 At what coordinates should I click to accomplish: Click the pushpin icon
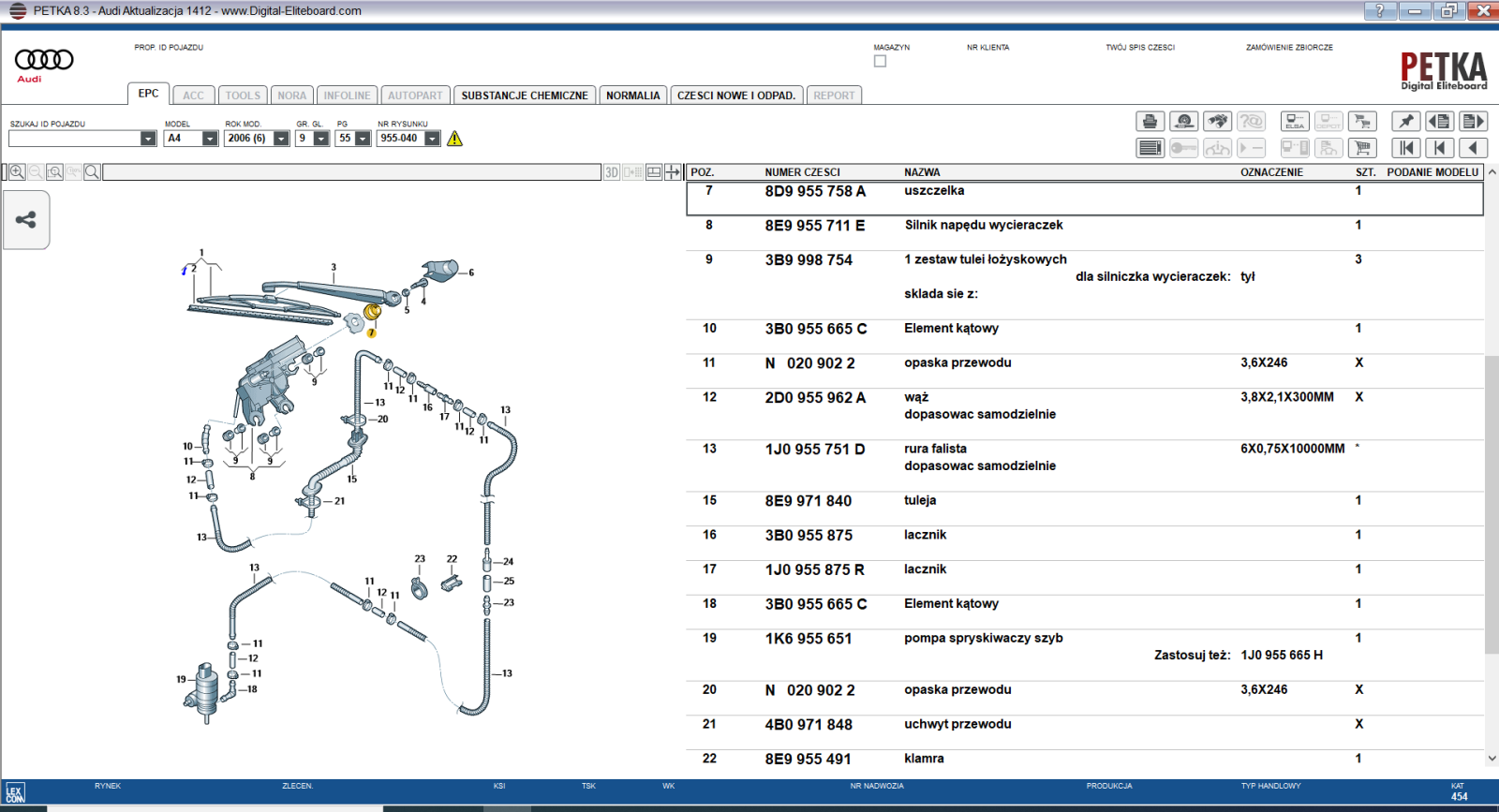(x=1406, y=121)
